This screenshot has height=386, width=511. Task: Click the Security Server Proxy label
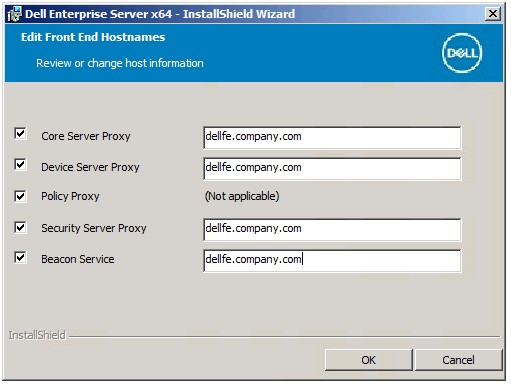94,228
